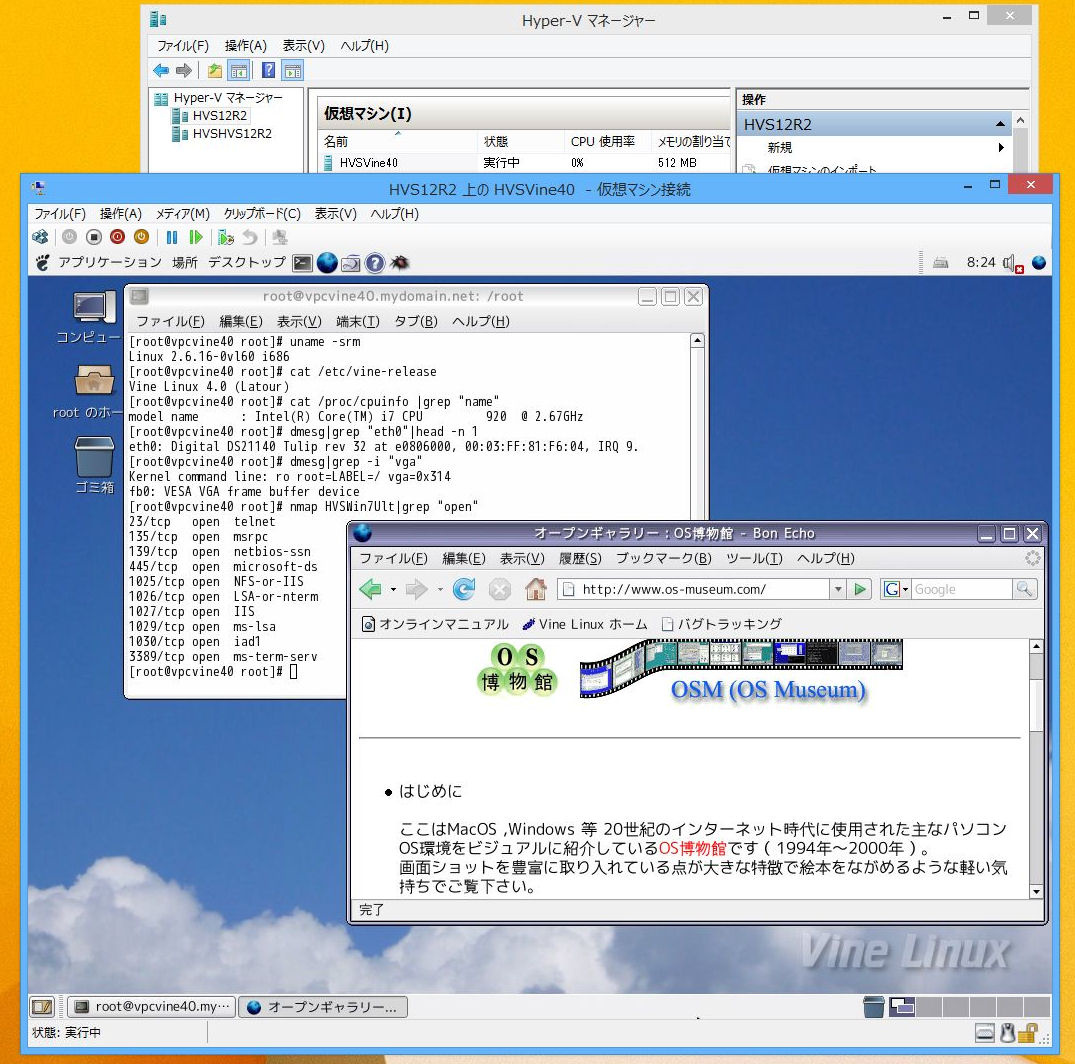Click the red OS博物館 link in page text
Image resolution: width=1075 pixels, height=1064 pixels.
(692, 849)
